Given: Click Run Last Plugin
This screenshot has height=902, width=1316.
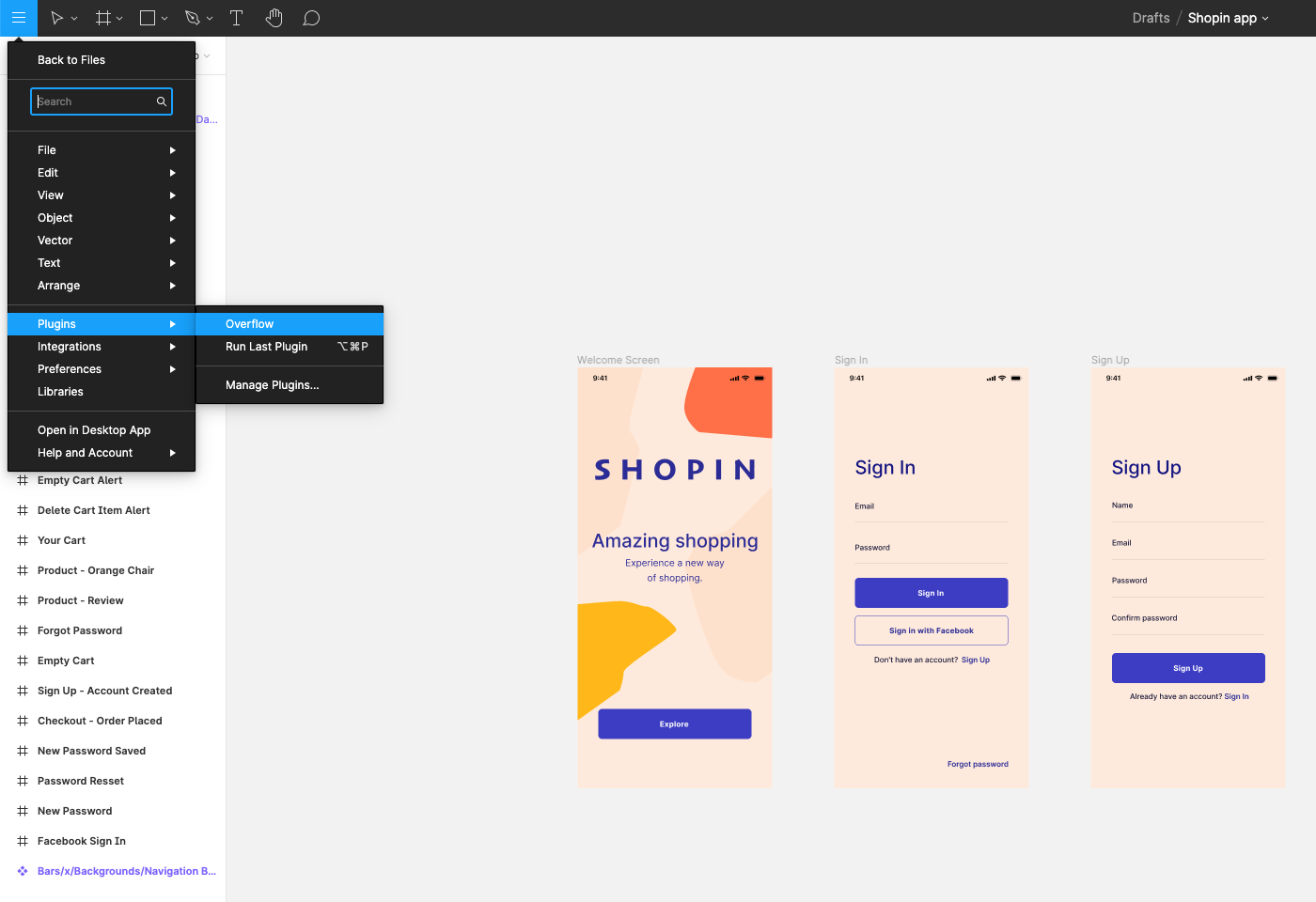Looking at the screenshot, I should [266, 347].
